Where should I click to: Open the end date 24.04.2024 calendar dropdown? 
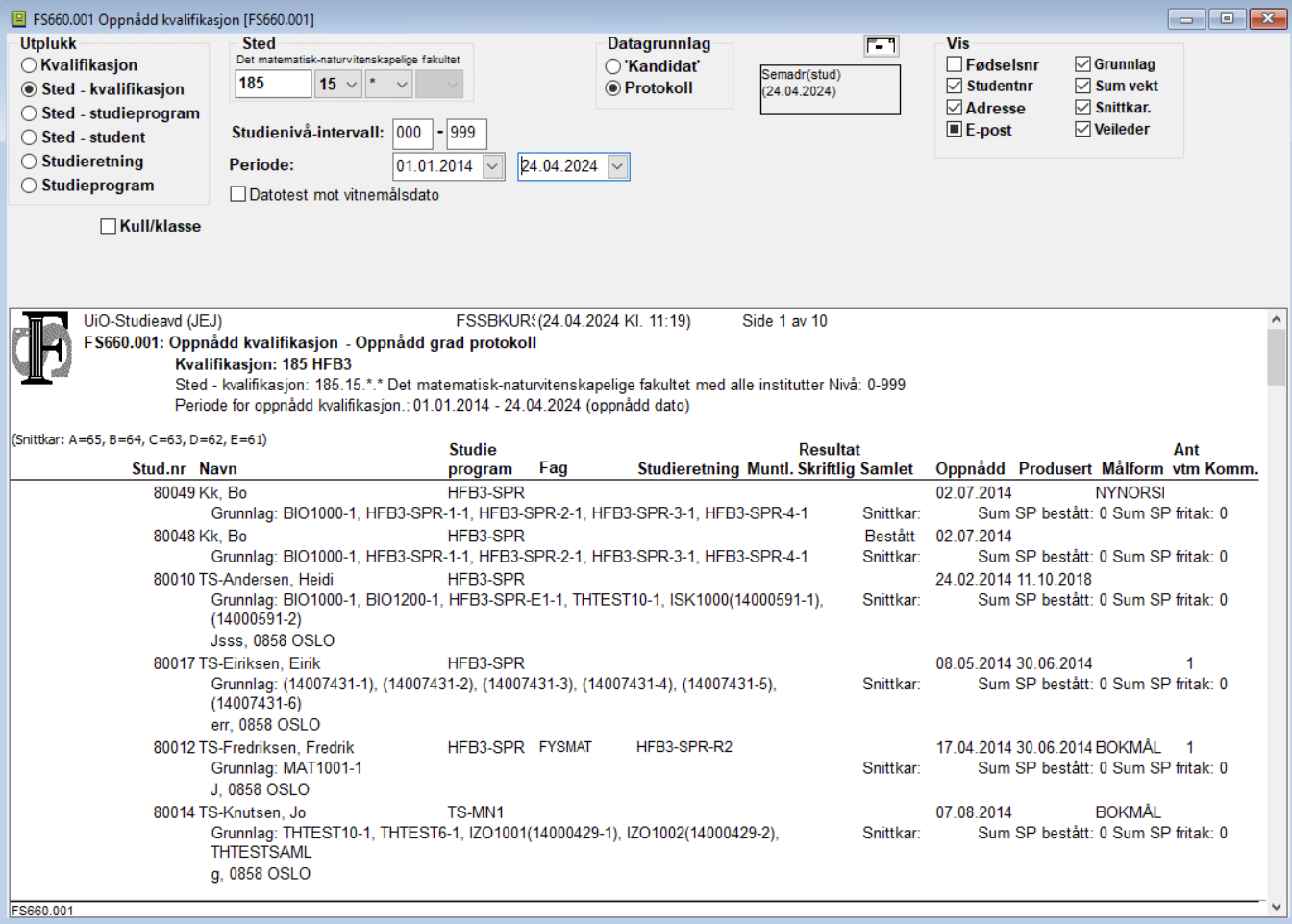click(x=618, y=166)
